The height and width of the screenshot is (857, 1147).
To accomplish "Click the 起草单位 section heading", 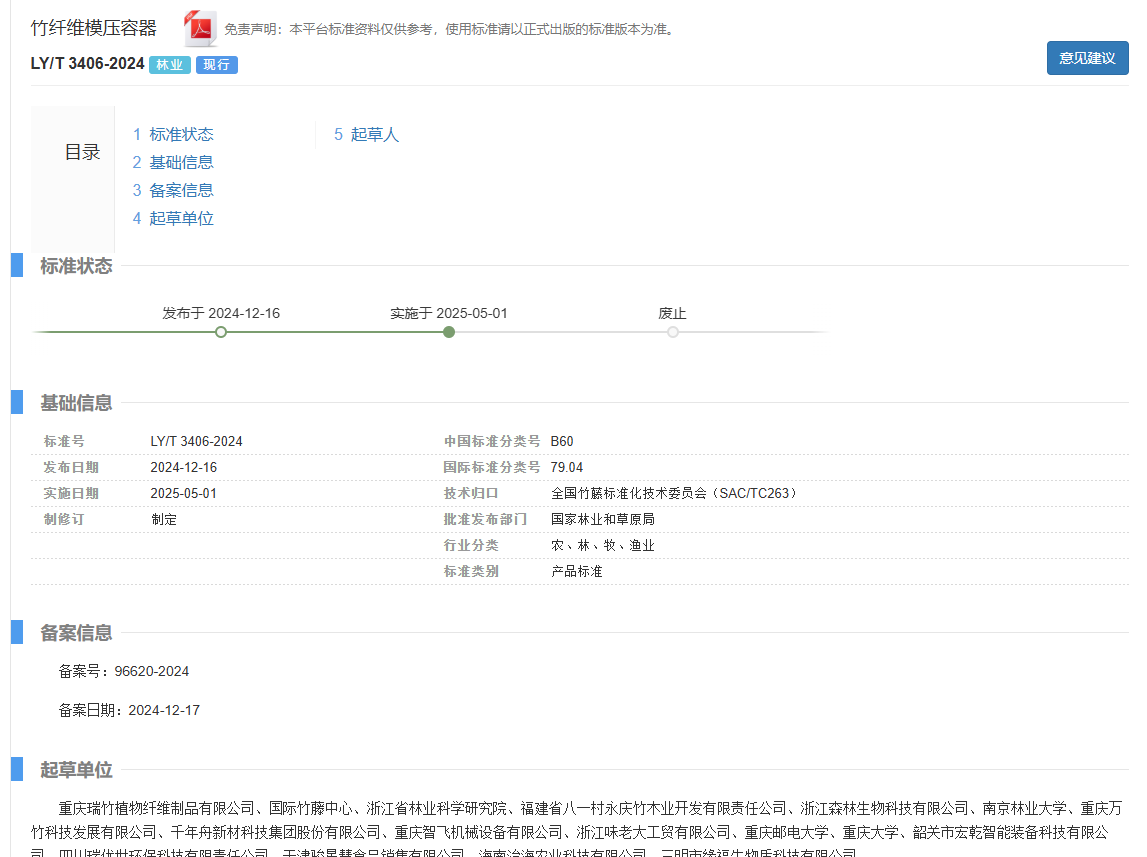I will tap(76, 769).
